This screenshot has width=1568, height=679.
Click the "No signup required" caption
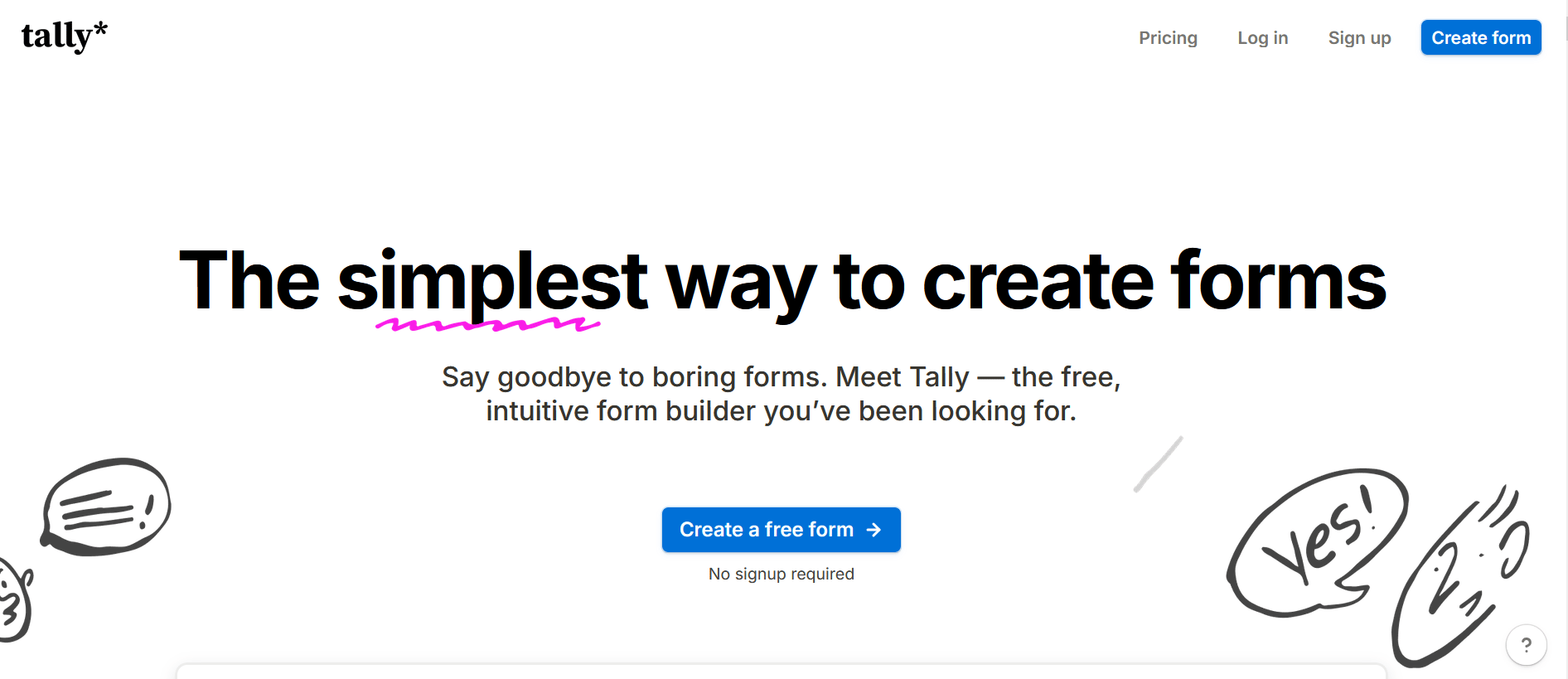point(781,574)
